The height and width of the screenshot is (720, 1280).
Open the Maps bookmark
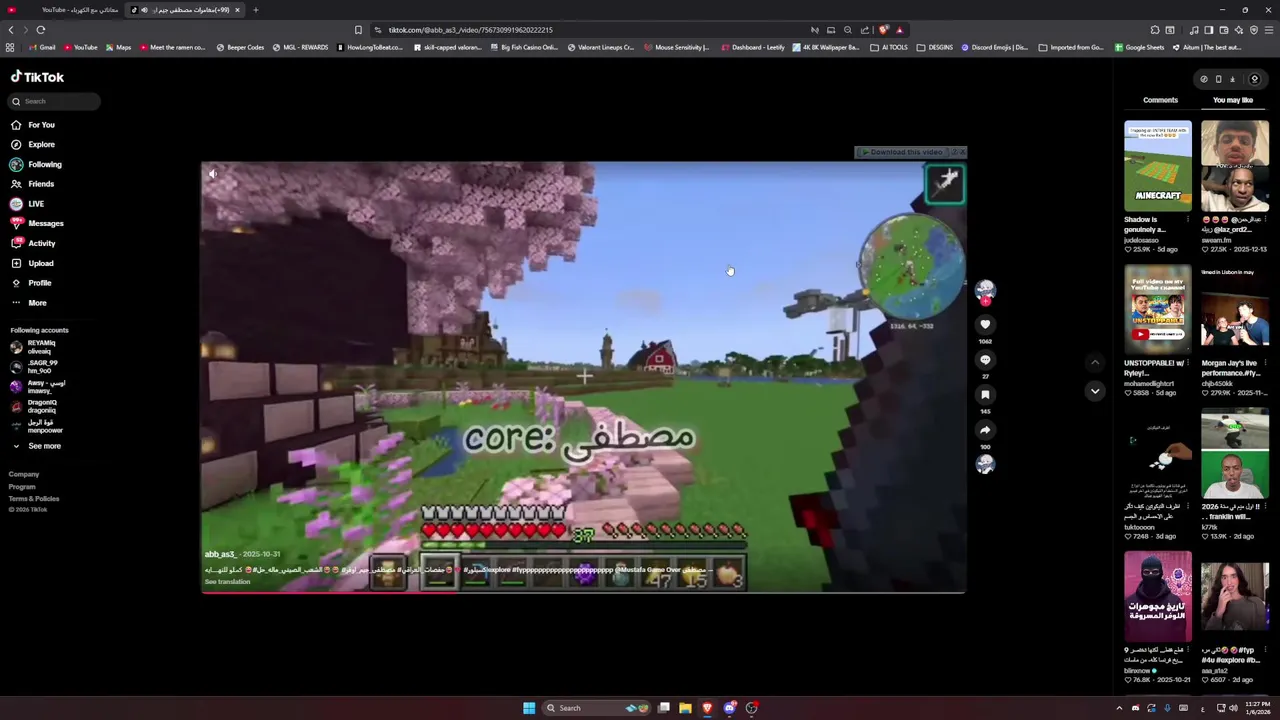(x=118, y=47)
